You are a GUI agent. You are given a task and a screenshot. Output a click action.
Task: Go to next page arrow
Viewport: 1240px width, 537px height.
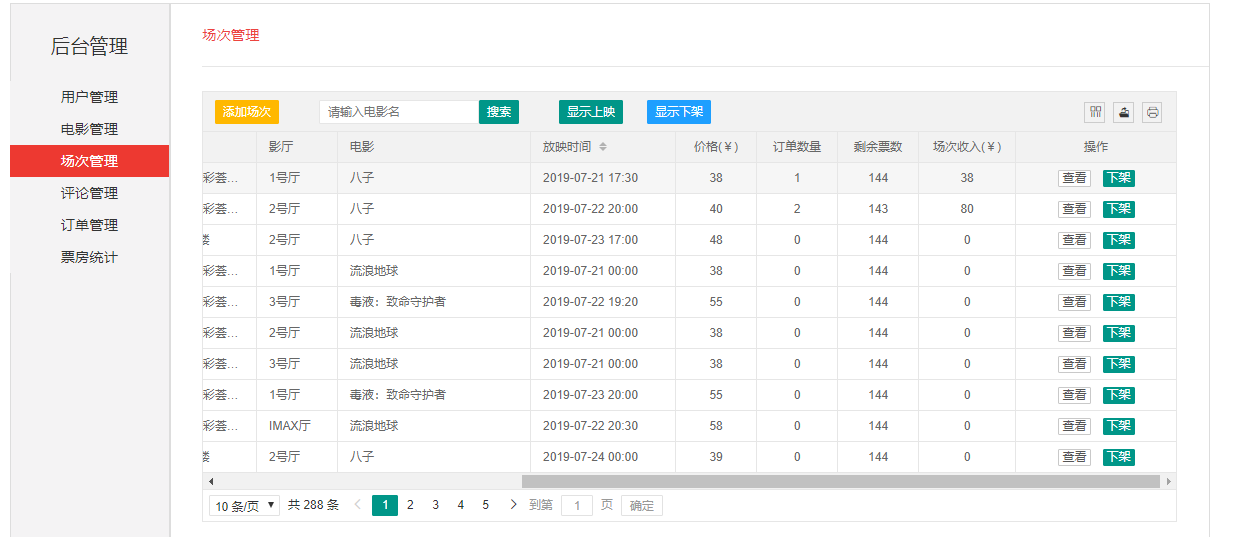[x=513, y=505]
